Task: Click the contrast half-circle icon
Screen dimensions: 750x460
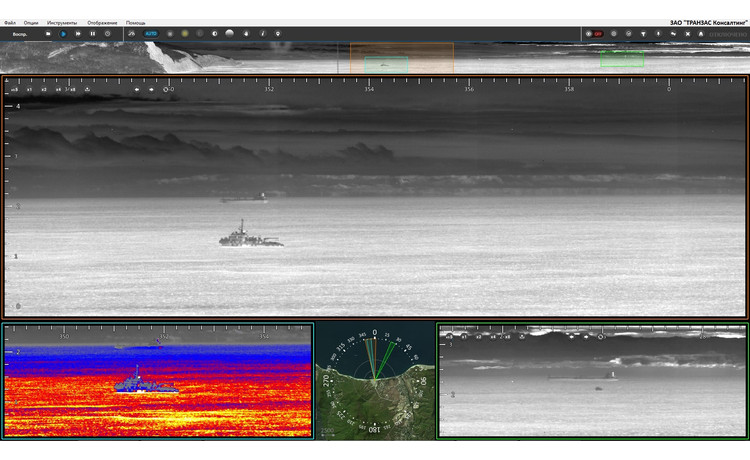Action: click(214, 33)
